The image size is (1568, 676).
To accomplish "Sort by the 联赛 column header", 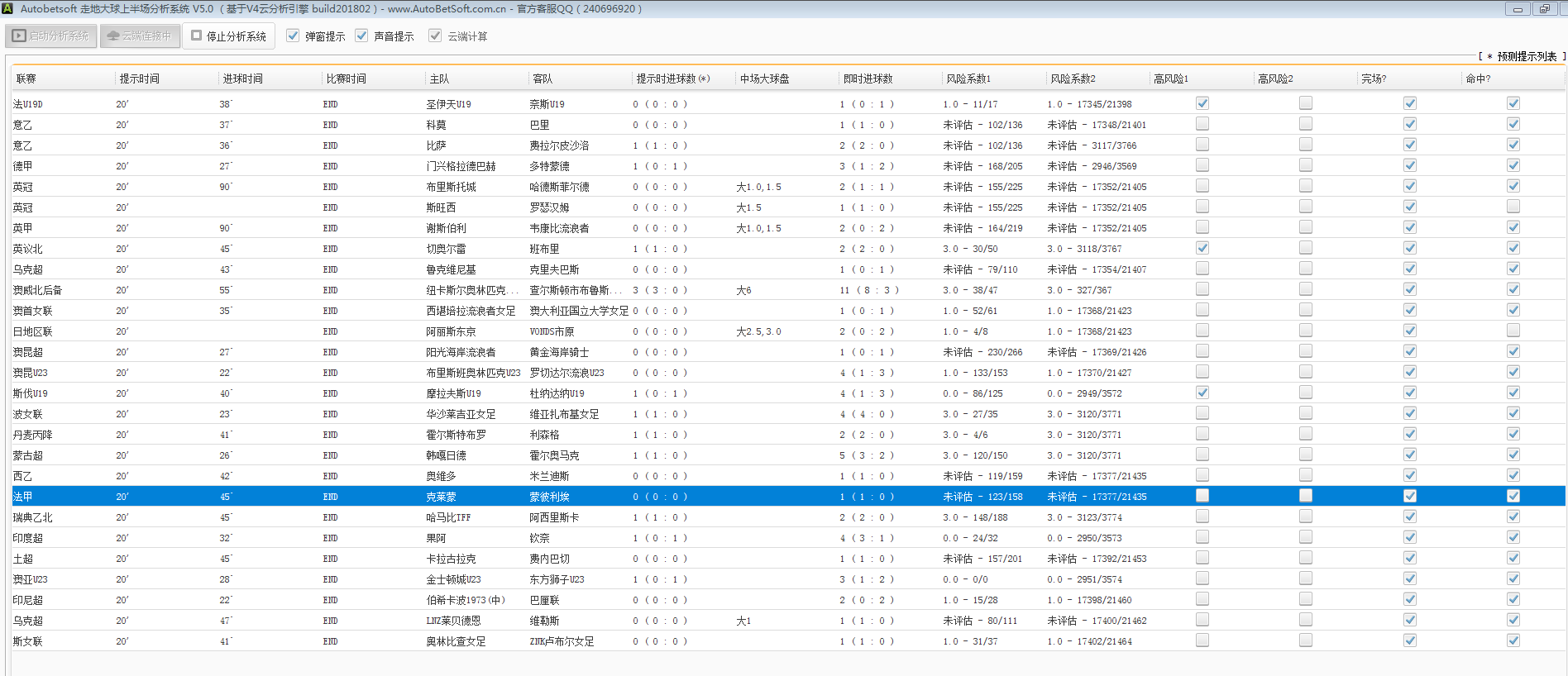I will (x=26, y=79).
